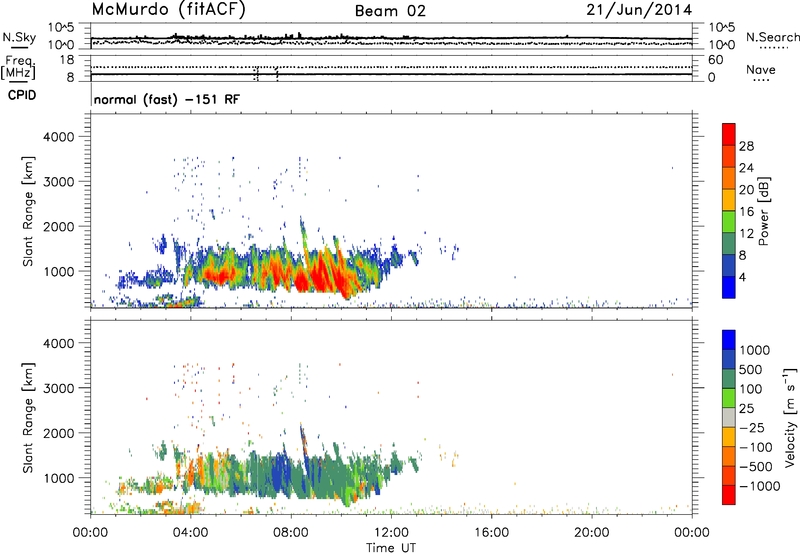Click the 'CPID' label
This screenshot has width=800, height=554.
22,95
